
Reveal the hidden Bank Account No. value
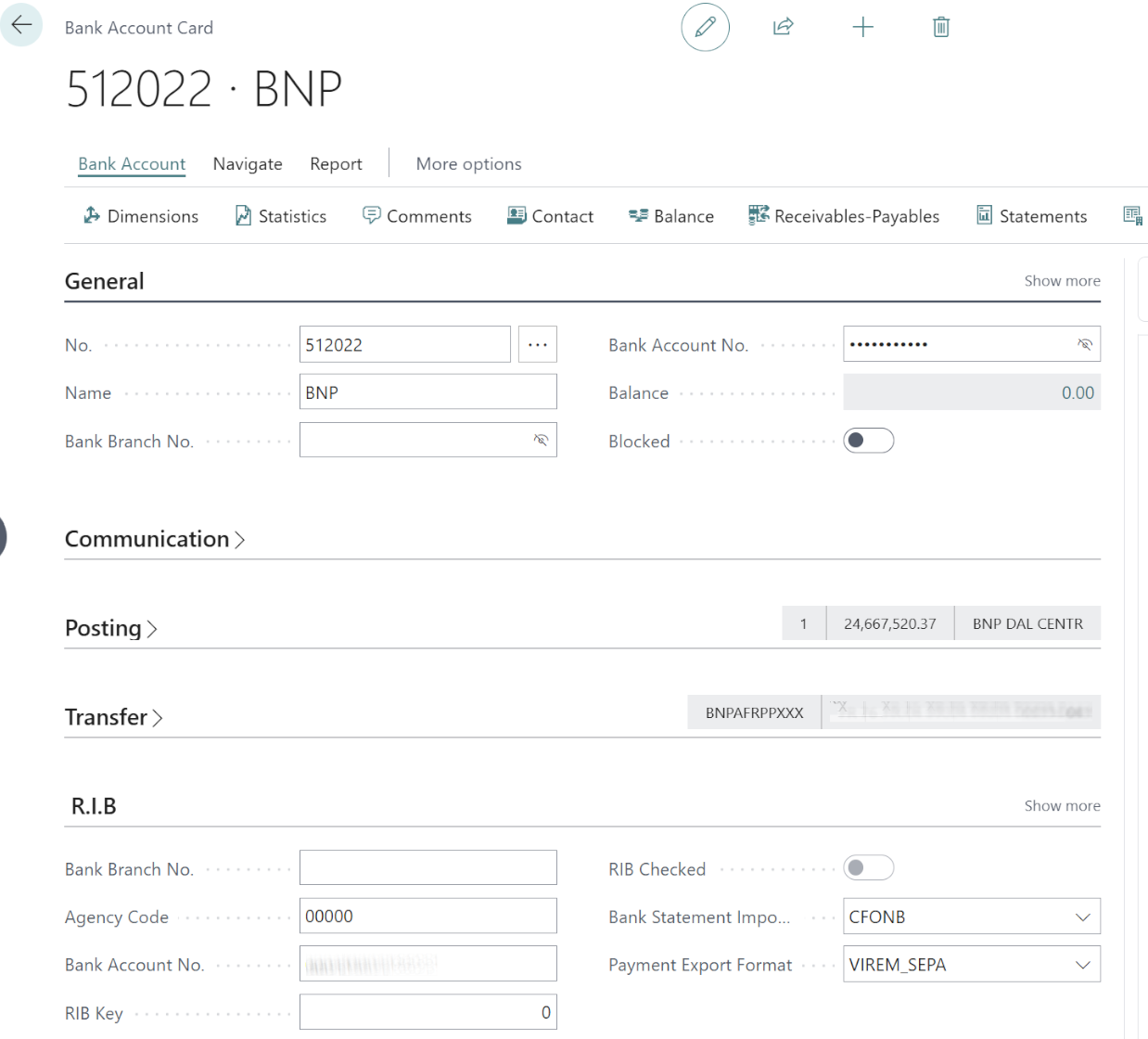point(1083,343)
